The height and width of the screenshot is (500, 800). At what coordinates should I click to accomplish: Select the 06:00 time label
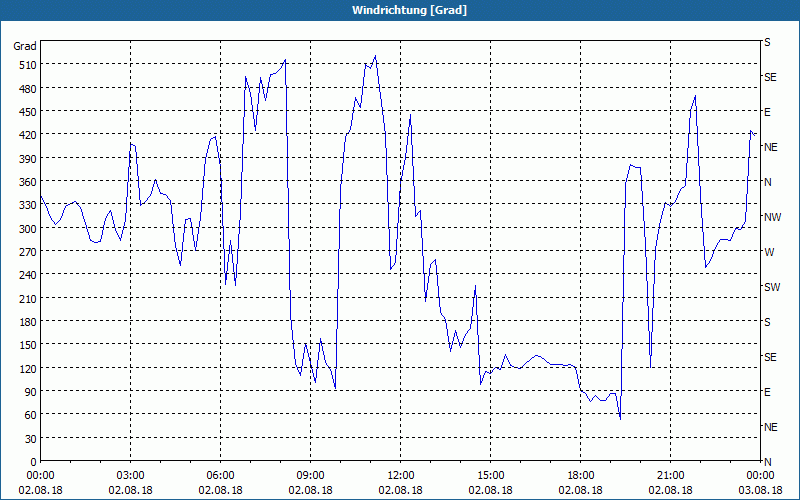[220, 476]
